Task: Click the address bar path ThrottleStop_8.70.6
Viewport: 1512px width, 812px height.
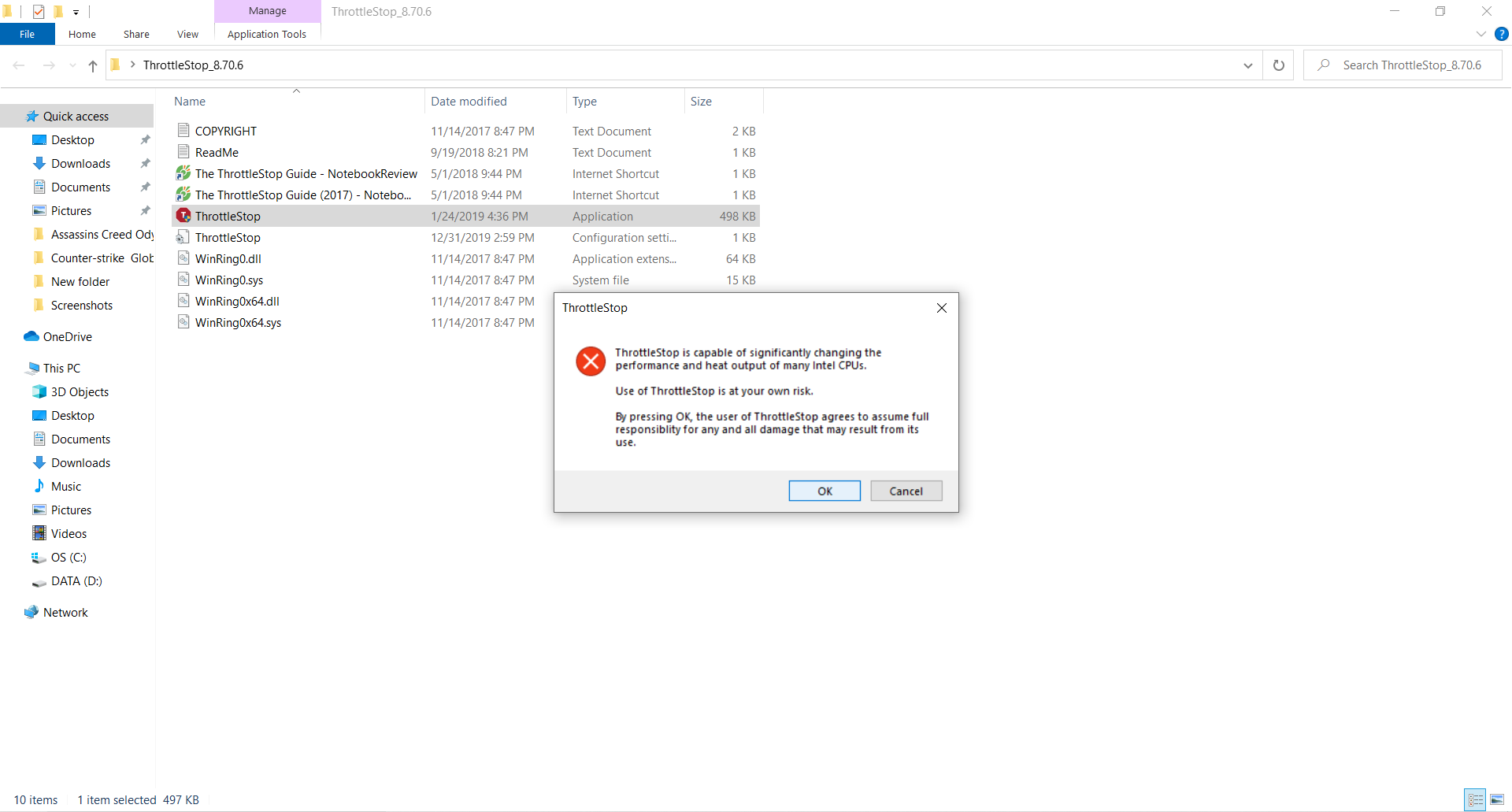Action: tap(193, 65)
